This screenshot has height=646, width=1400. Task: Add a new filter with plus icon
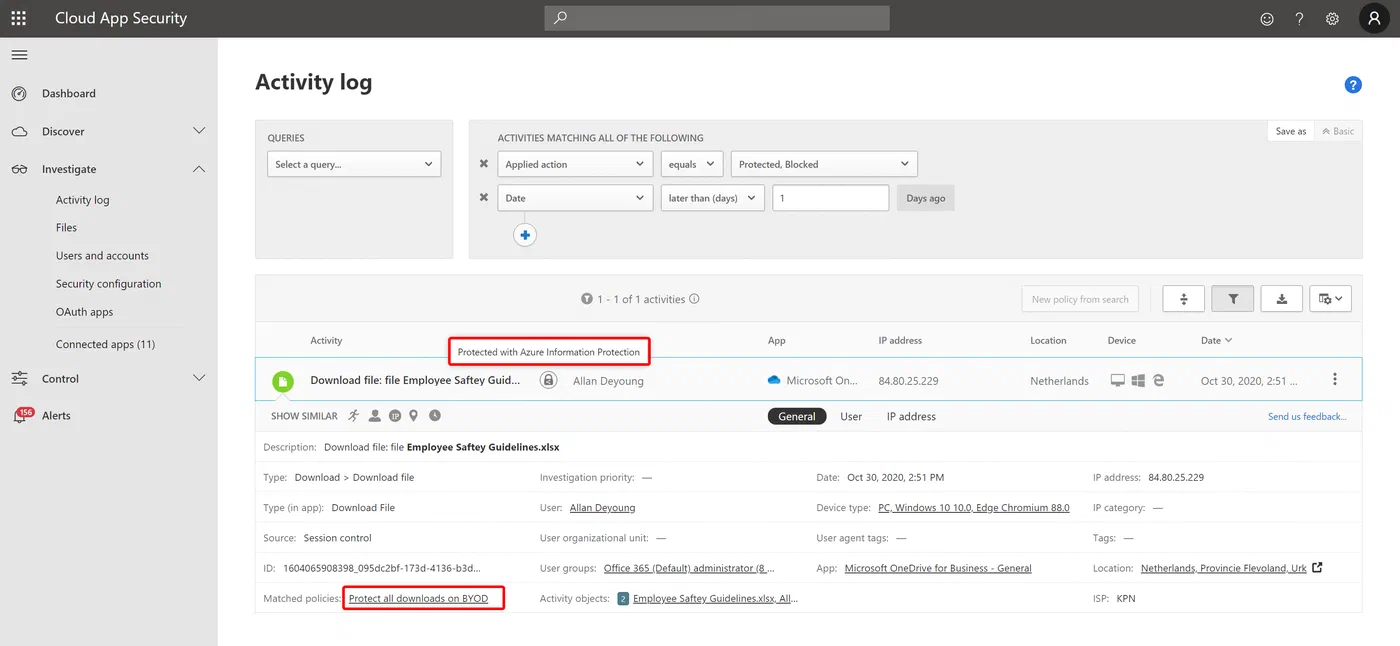coord(525,235)
